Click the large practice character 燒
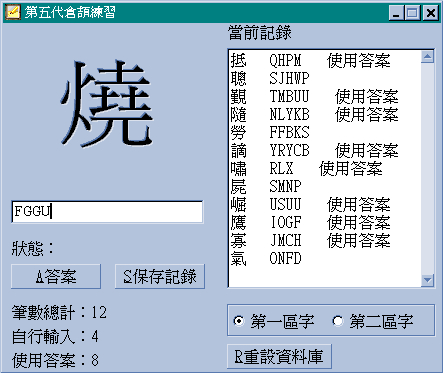 point(107,103)
